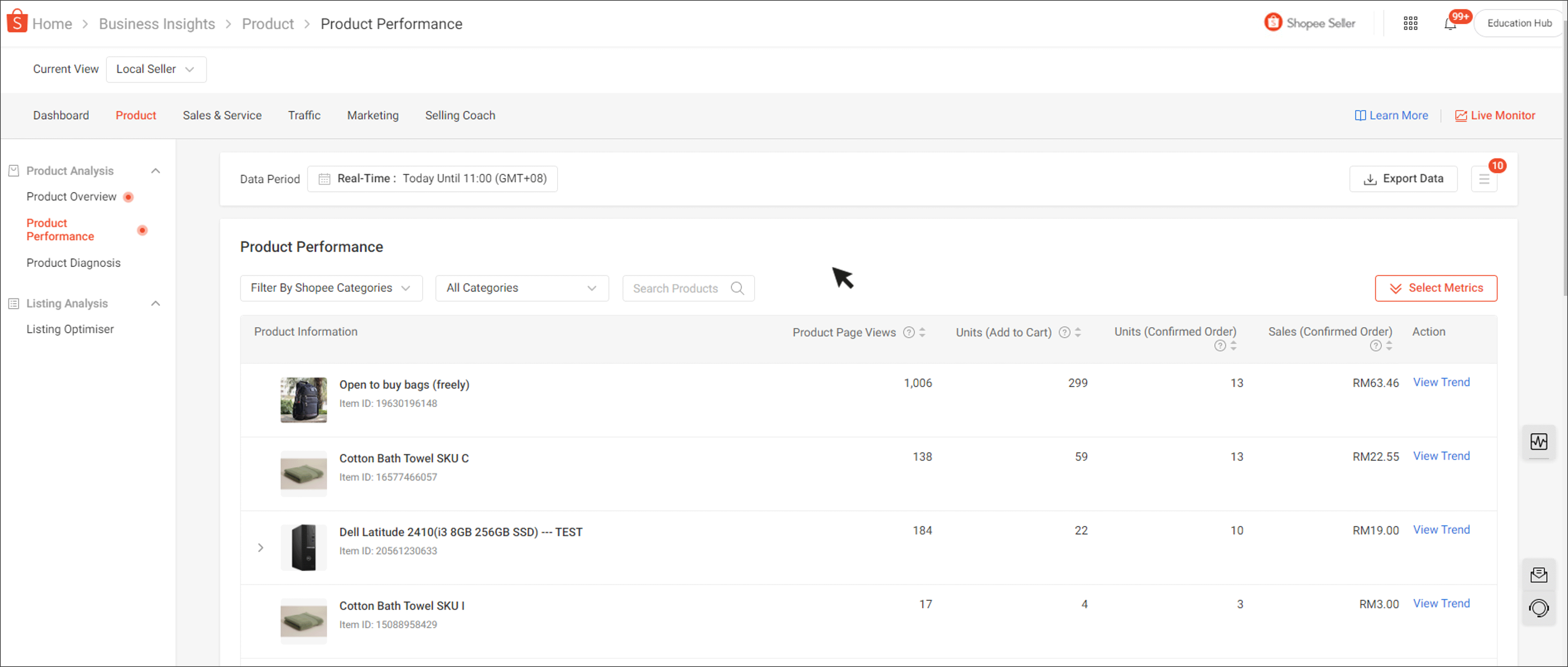Open the live monitor chart icon on right edge

pyautogui.click(x=1539, y=442)
